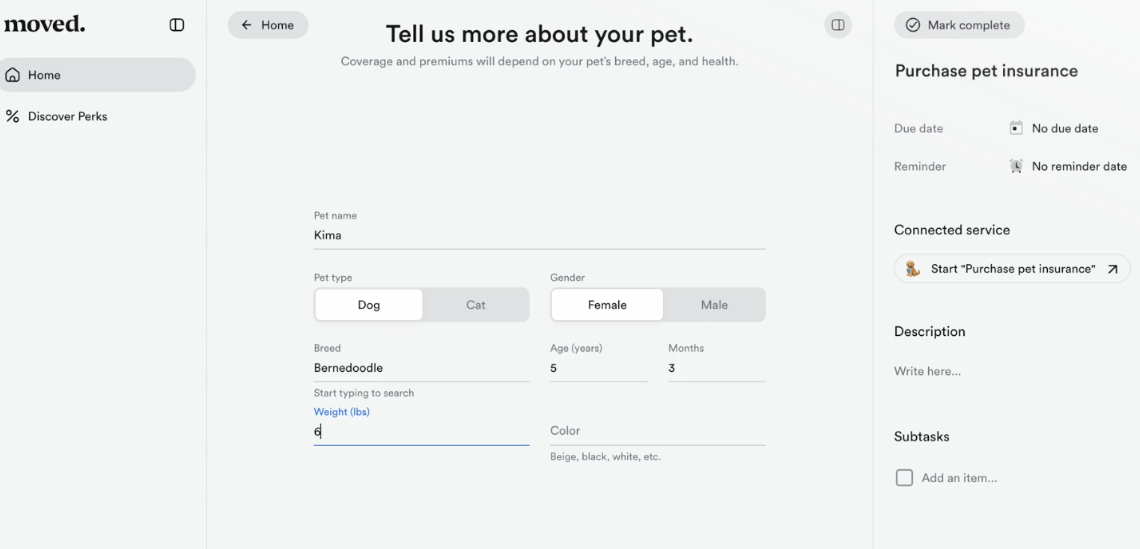Toggle the right panel icon near title
Viewport: 1140px width, 549px height.
(838, 25)
